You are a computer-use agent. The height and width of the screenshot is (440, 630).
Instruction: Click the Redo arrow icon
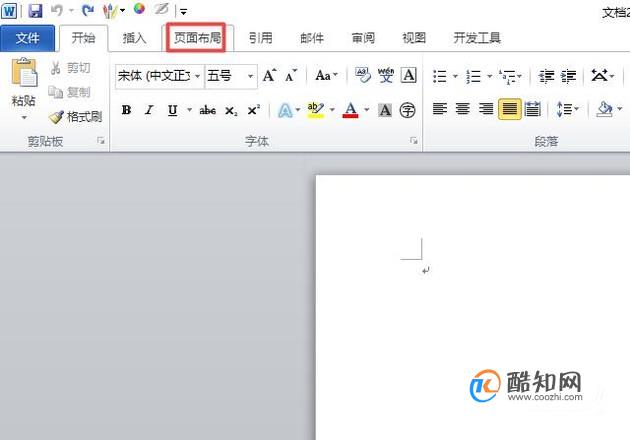point(87,10)
